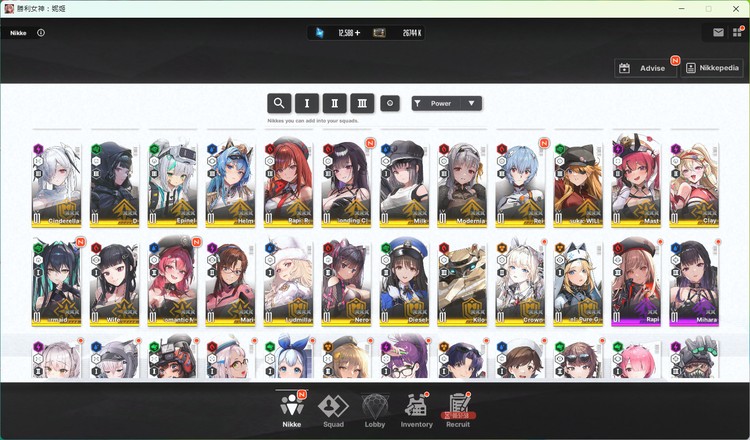Click the sort order arrow beside Power
750x440 pixels.
[x=472, y=103]
